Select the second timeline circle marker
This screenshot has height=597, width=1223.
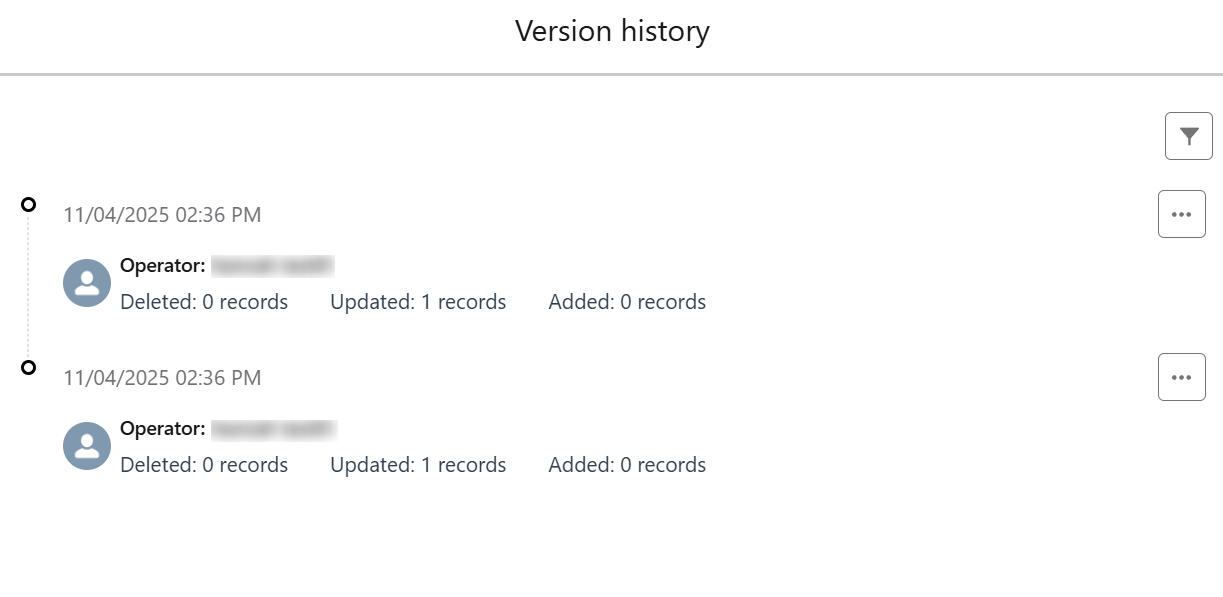[x=27, y=367]
